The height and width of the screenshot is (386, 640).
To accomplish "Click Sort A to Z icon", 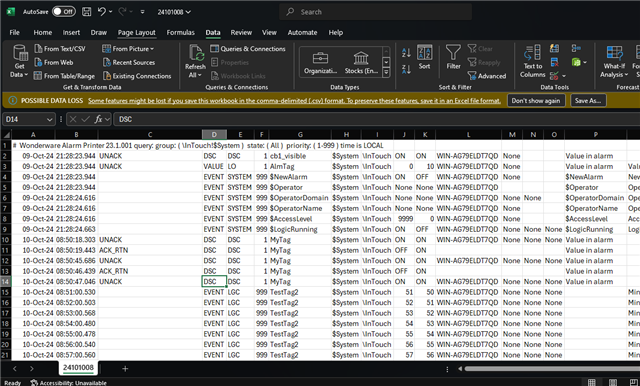I will click(x=406, y=52).
